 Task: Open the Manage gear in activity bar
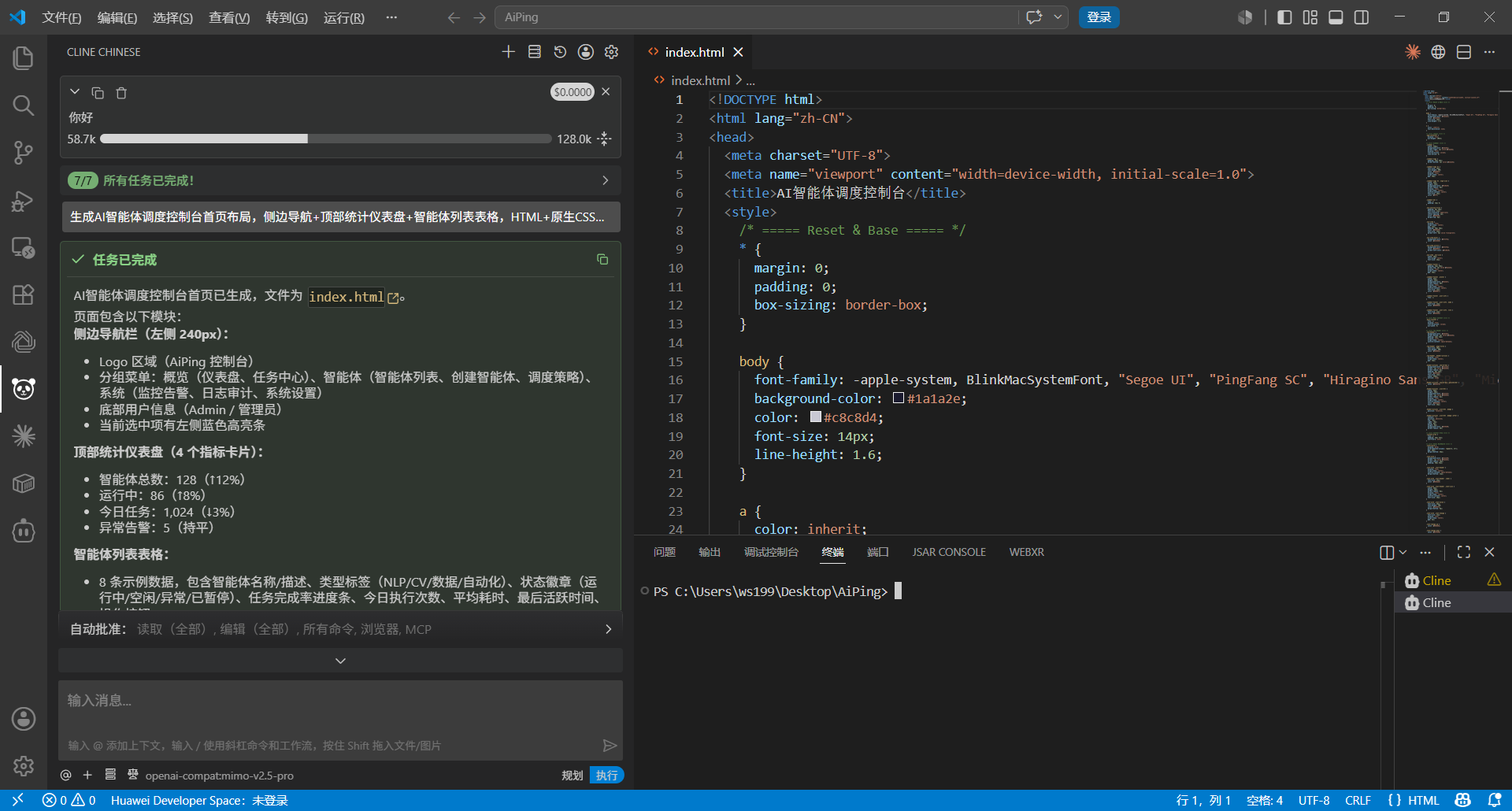point(24,765)
